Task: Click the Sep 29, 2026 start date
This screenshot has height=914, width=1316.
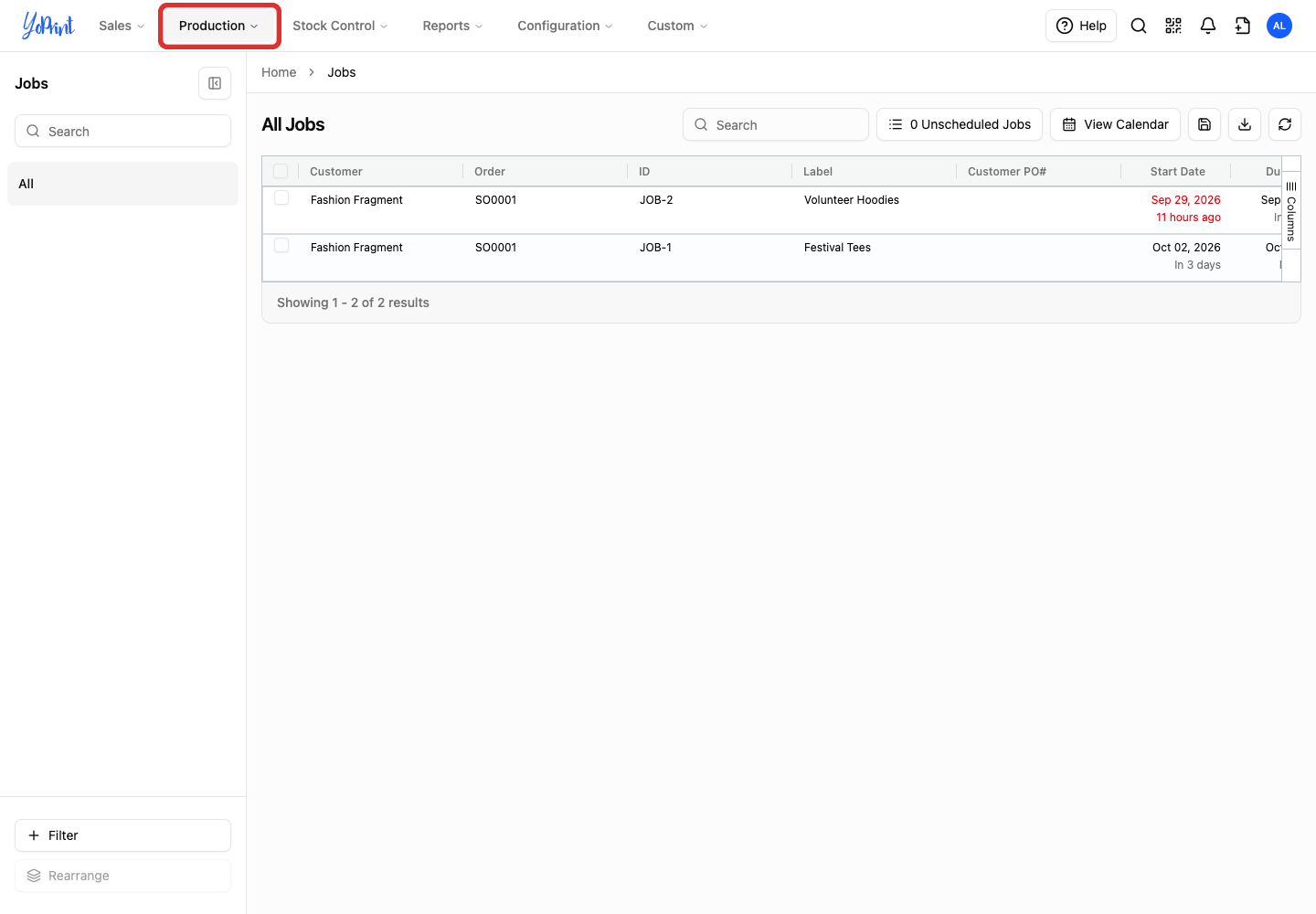Action: 1186,199
